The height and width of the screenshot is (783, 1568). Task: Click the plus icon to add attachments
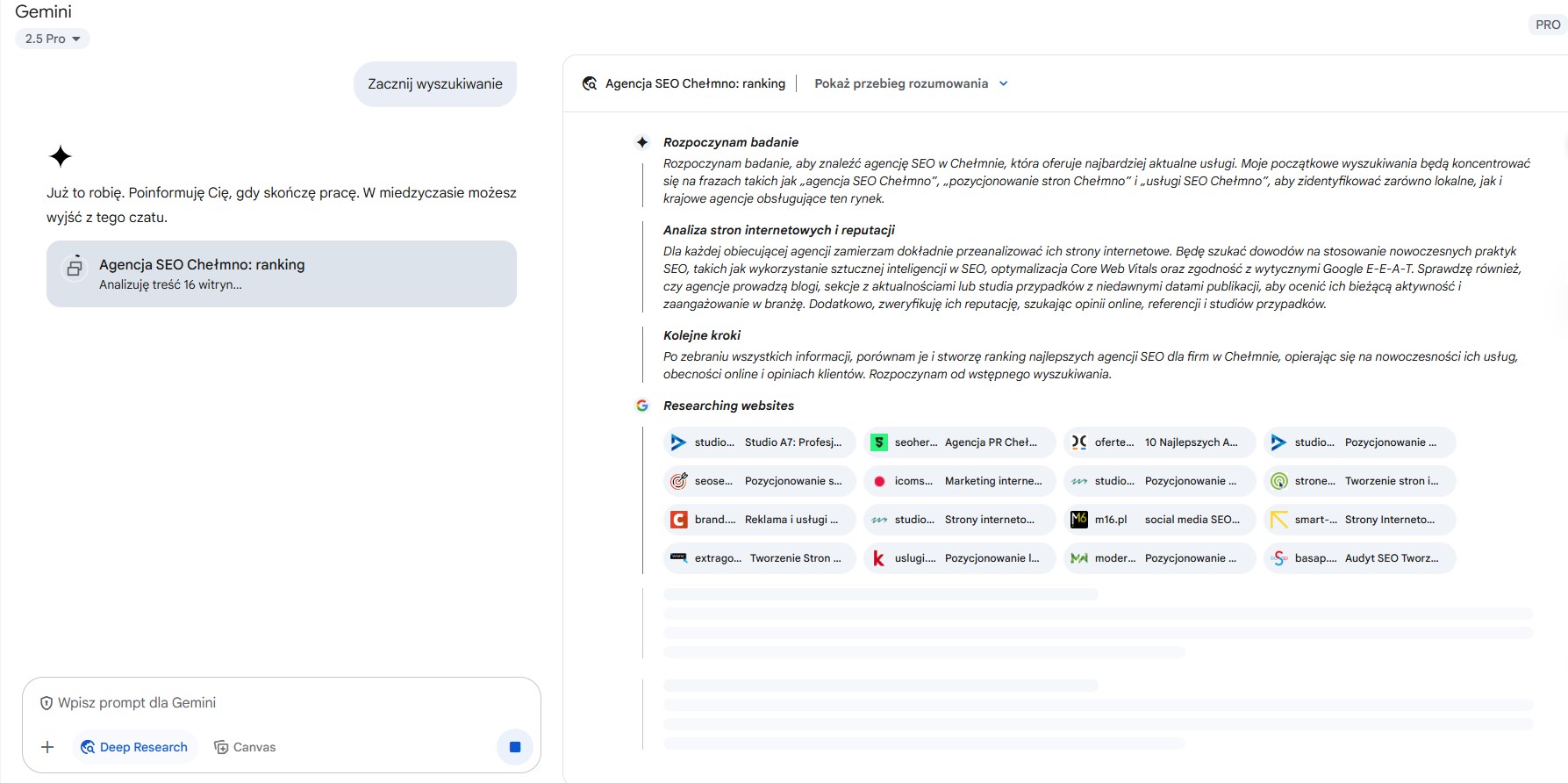click(x=47, y=747)
